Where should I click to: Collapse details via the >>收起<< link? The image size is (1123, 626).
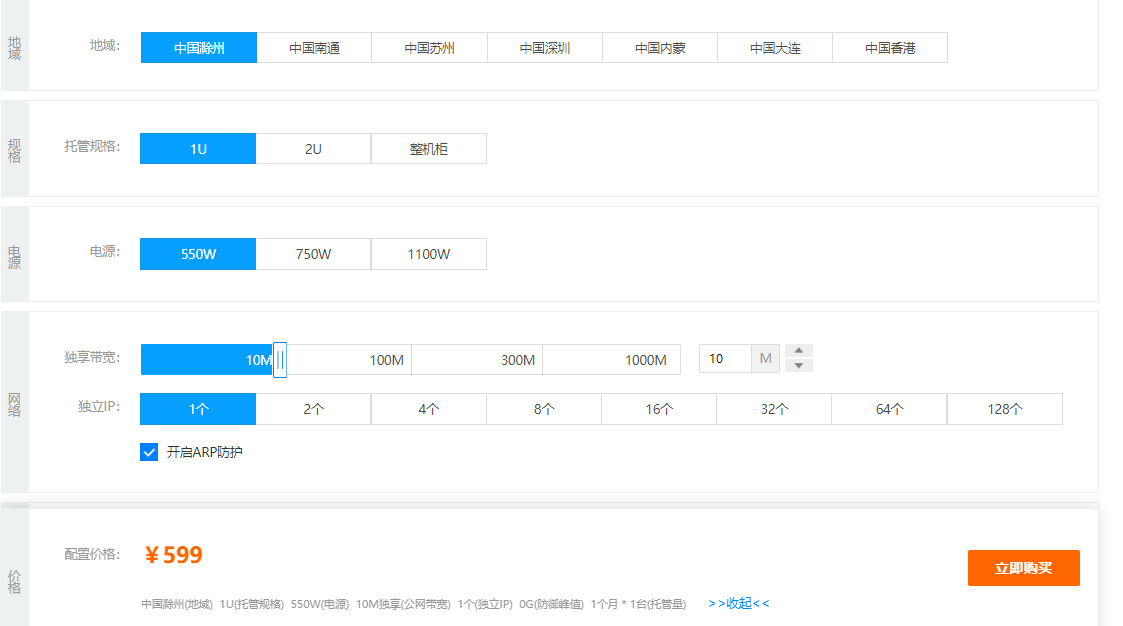pos(739,604)
